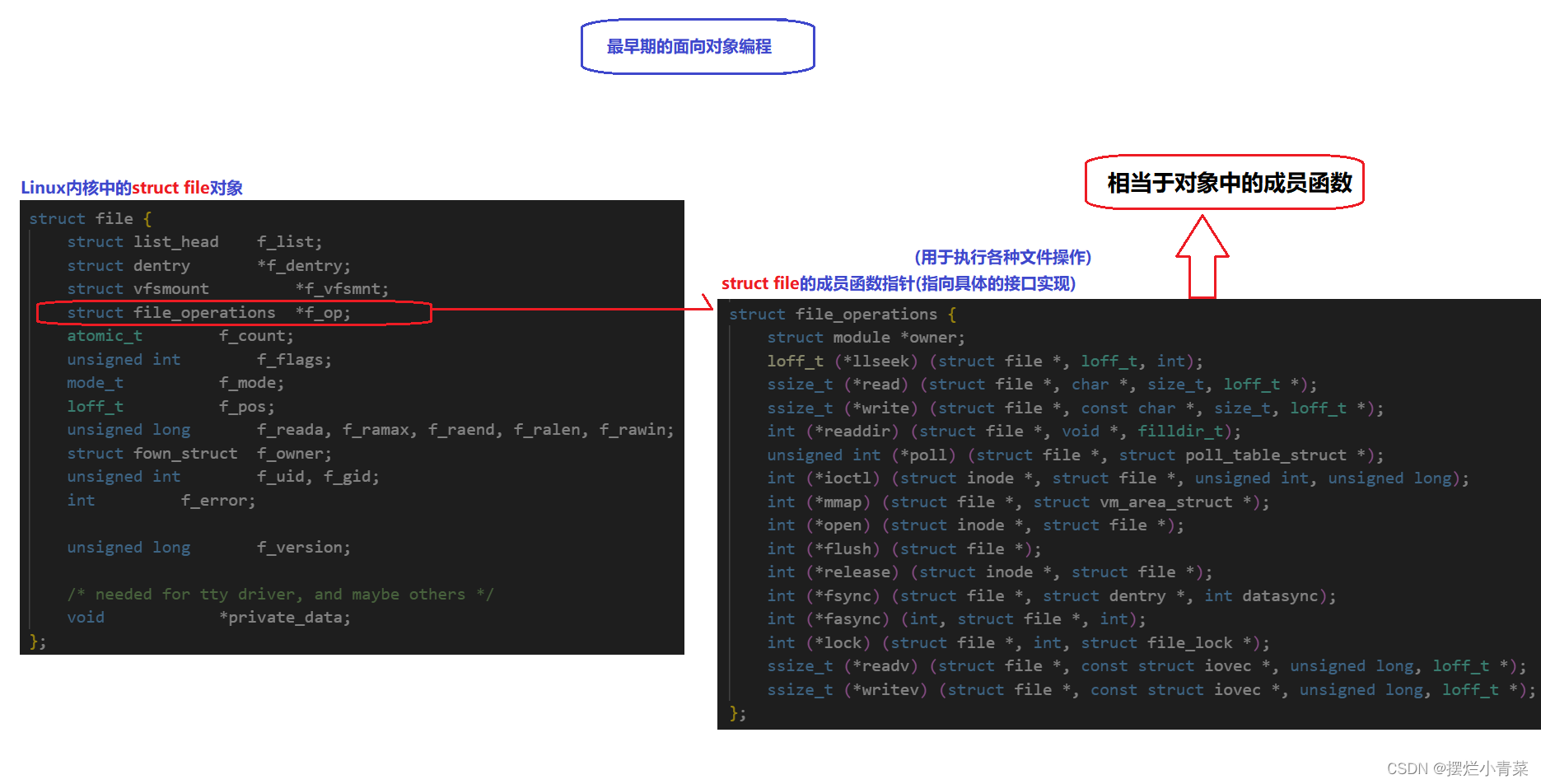
Task: Click the line 'struct list_head f_list;'
Action: (195, 242)
